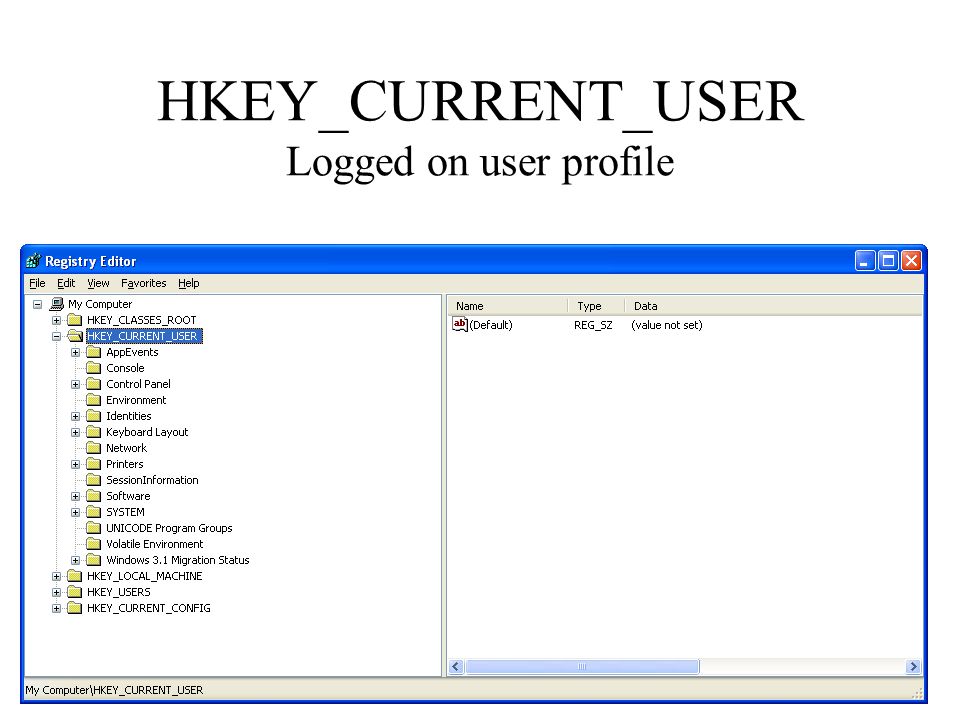960x720 pixels.
Task: Click the My Computer icon in tree
Action: (x=56, y=304)
